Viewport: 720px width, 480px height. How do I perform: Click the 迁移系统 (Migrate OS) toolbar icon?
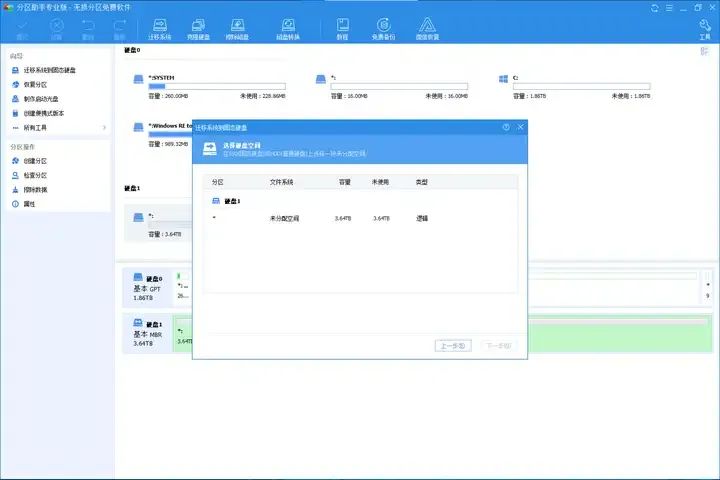(x=159, y=29)
